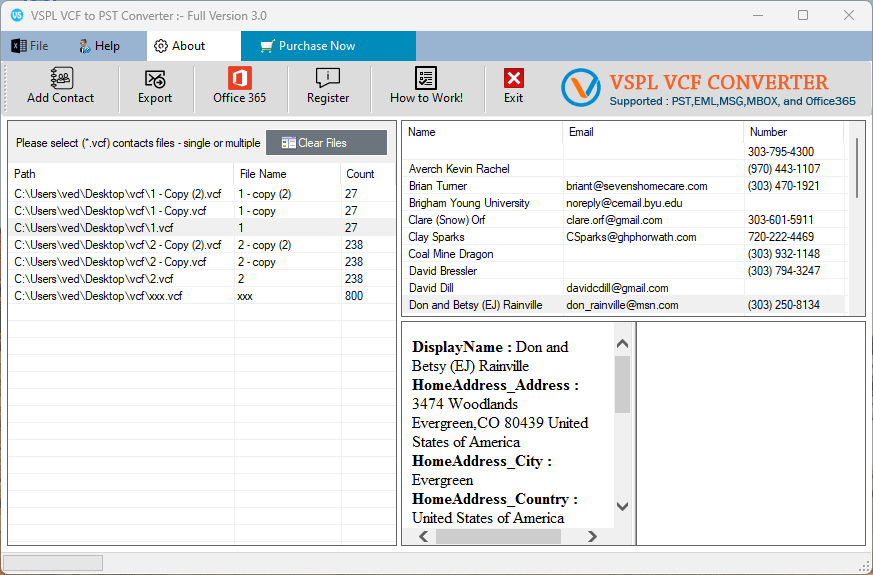Click the HomeAddress_City field label
Viewport: 873px width, 575px height.
(x=482, y=461)
